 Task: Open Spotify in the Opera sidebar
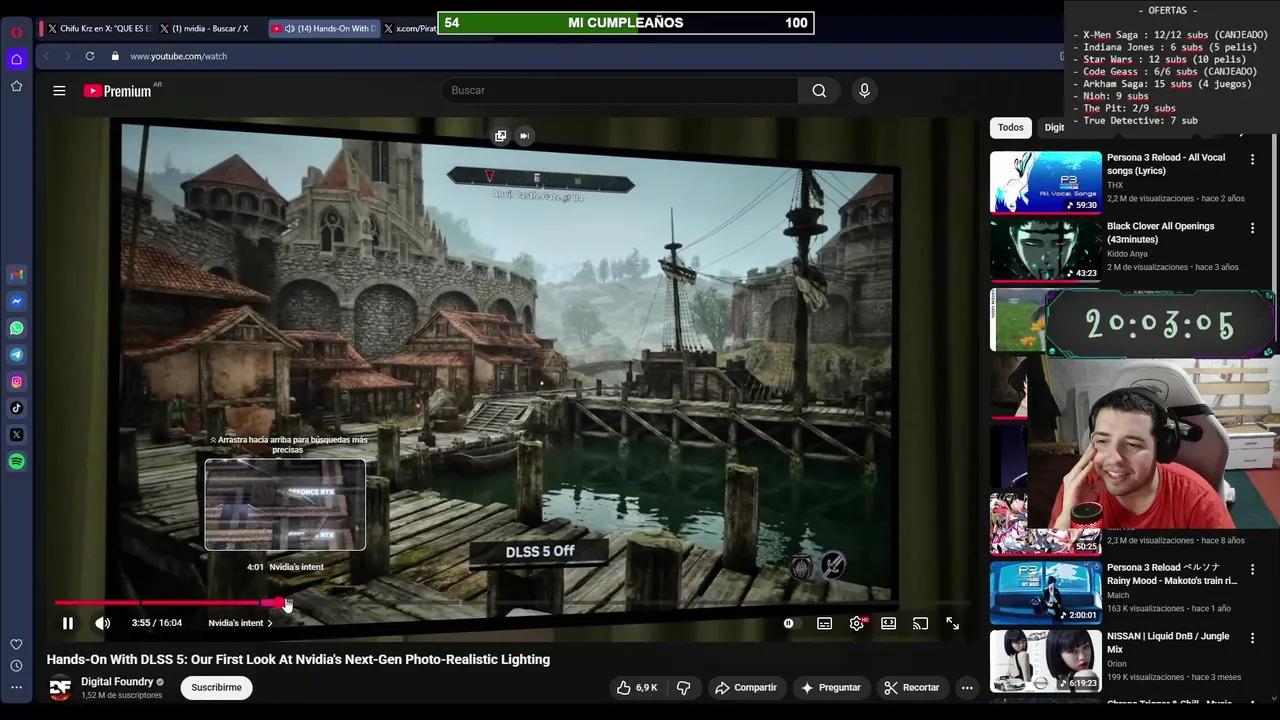pos(16,462)
